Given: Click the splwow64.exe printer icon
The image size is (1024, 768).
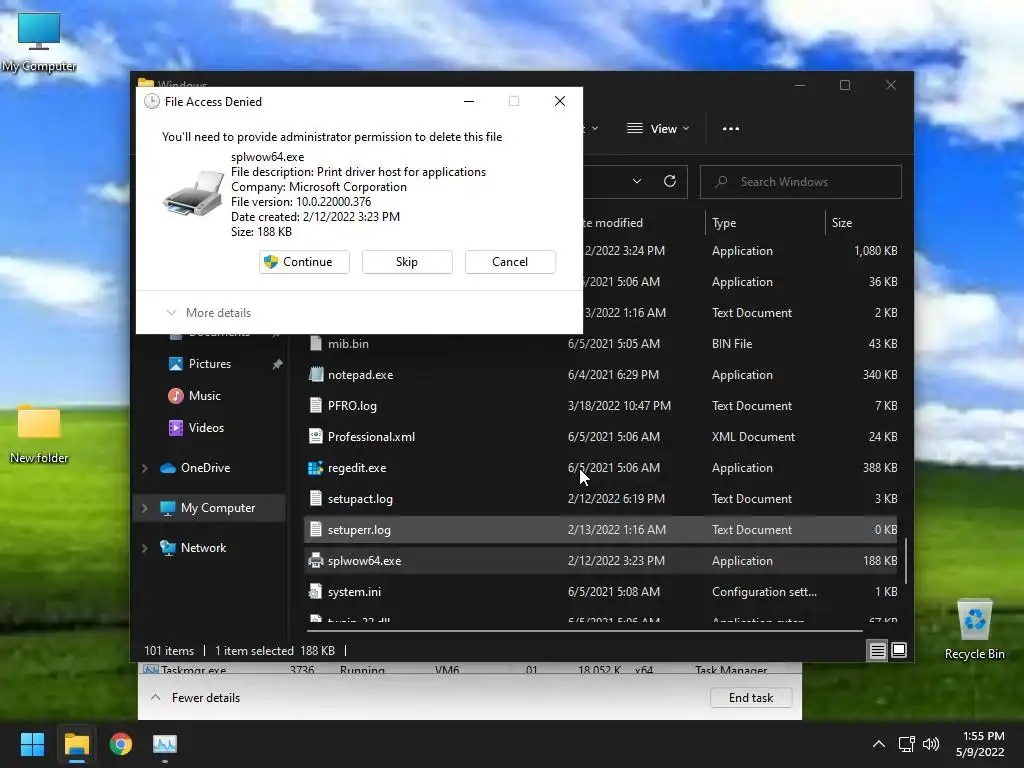Looking at the screenshot, I should [x=316, y=561].
